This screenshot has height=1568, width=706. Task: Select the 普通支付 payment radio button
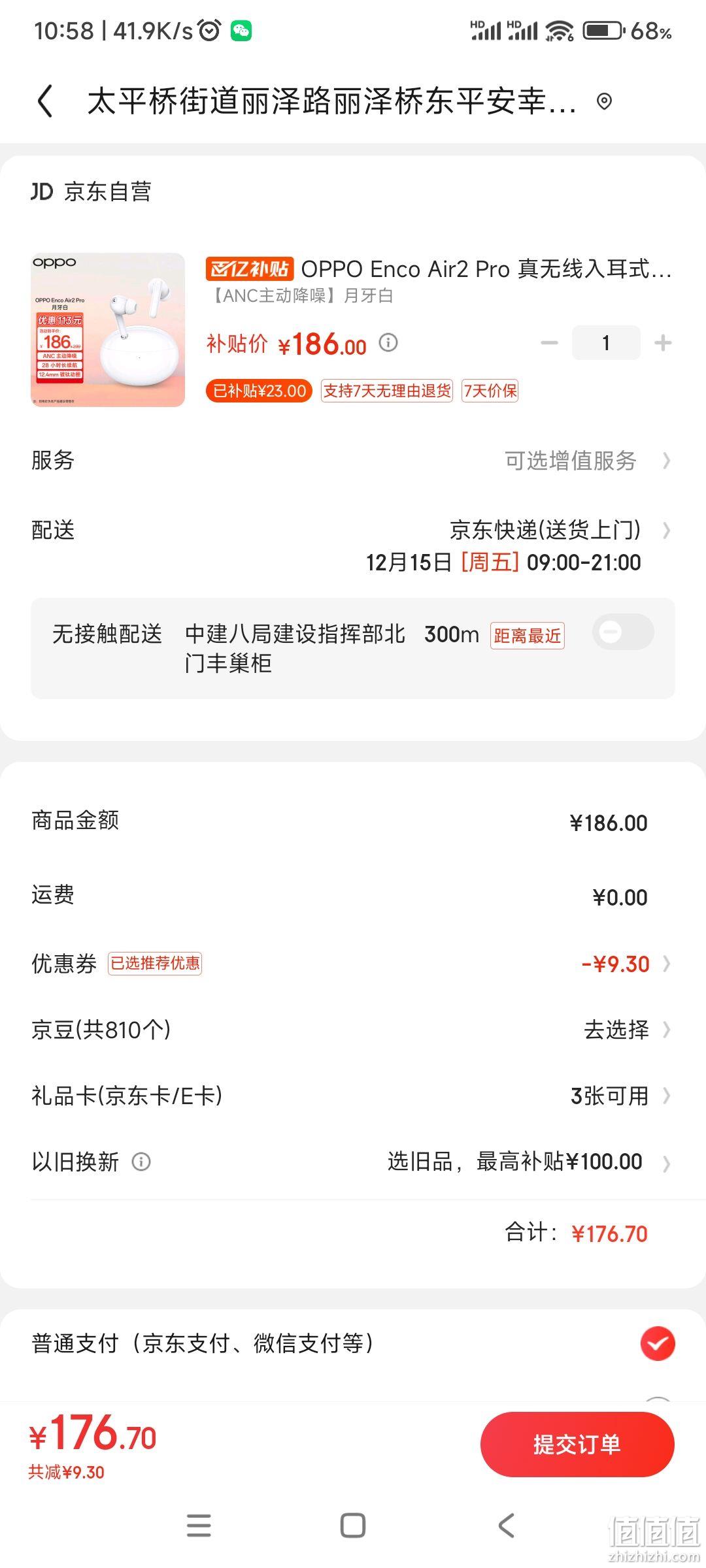click(x=658, y=1344)
